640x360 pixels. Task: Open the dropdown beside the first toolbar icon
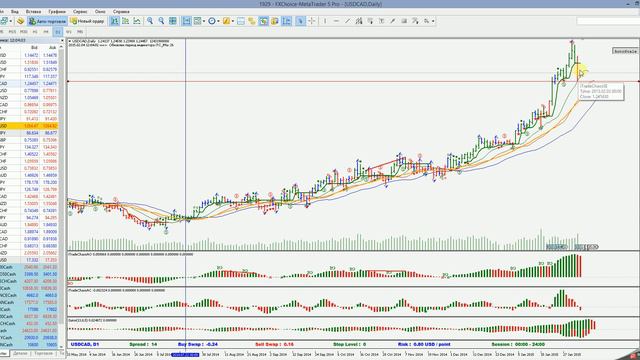point(11,21)
